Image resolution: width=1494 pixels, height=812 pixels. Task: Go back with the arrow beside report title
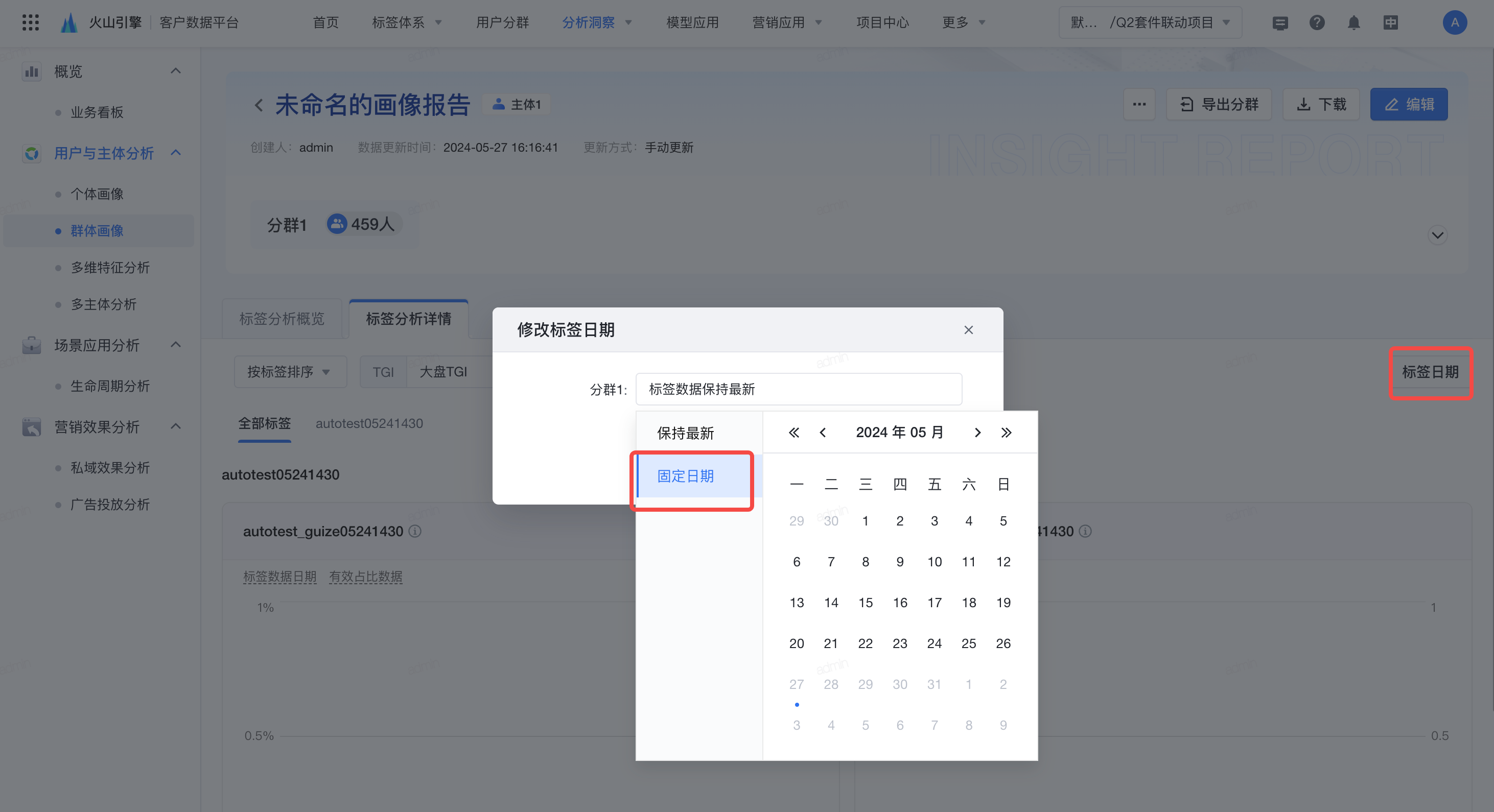coord(259,105)
